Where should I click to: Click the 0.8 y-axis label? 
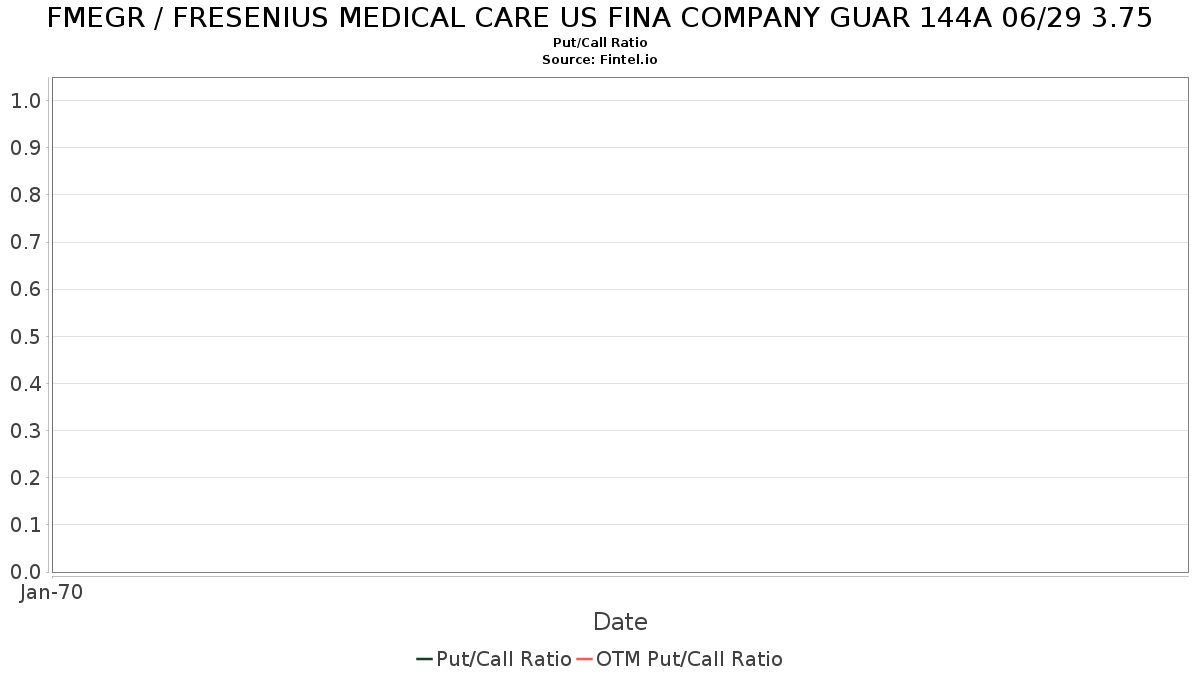25,195
